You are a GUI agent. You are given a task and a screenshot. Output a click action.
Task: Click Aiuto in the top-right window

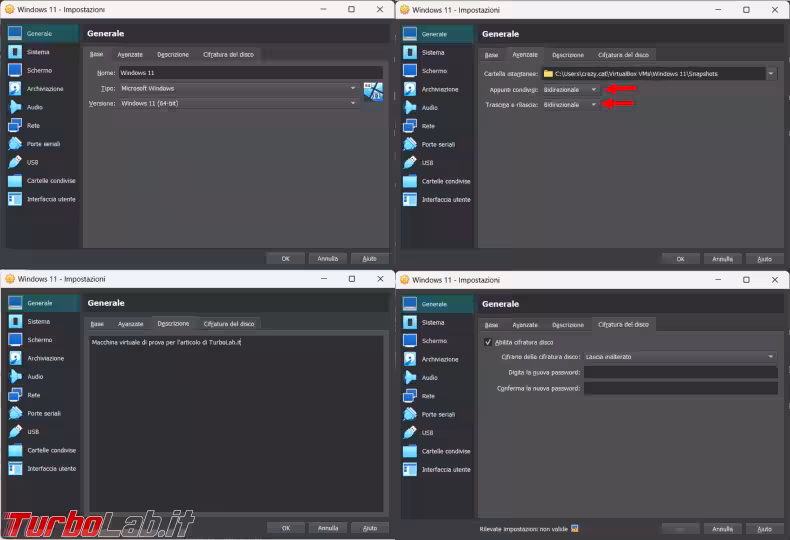point(764,259)
